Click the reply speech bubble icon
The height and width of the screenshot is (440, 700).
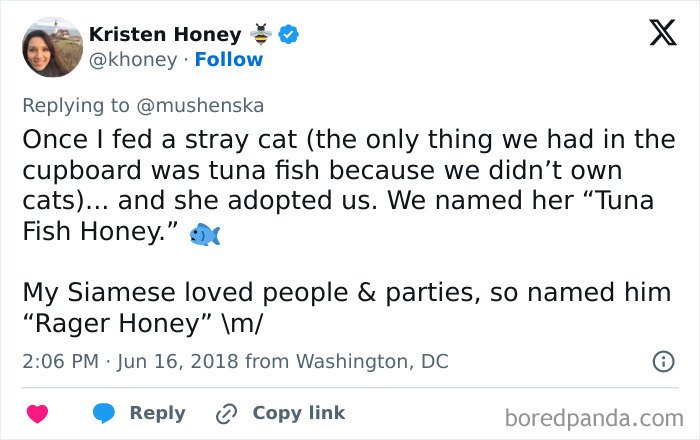pos(105,414)
